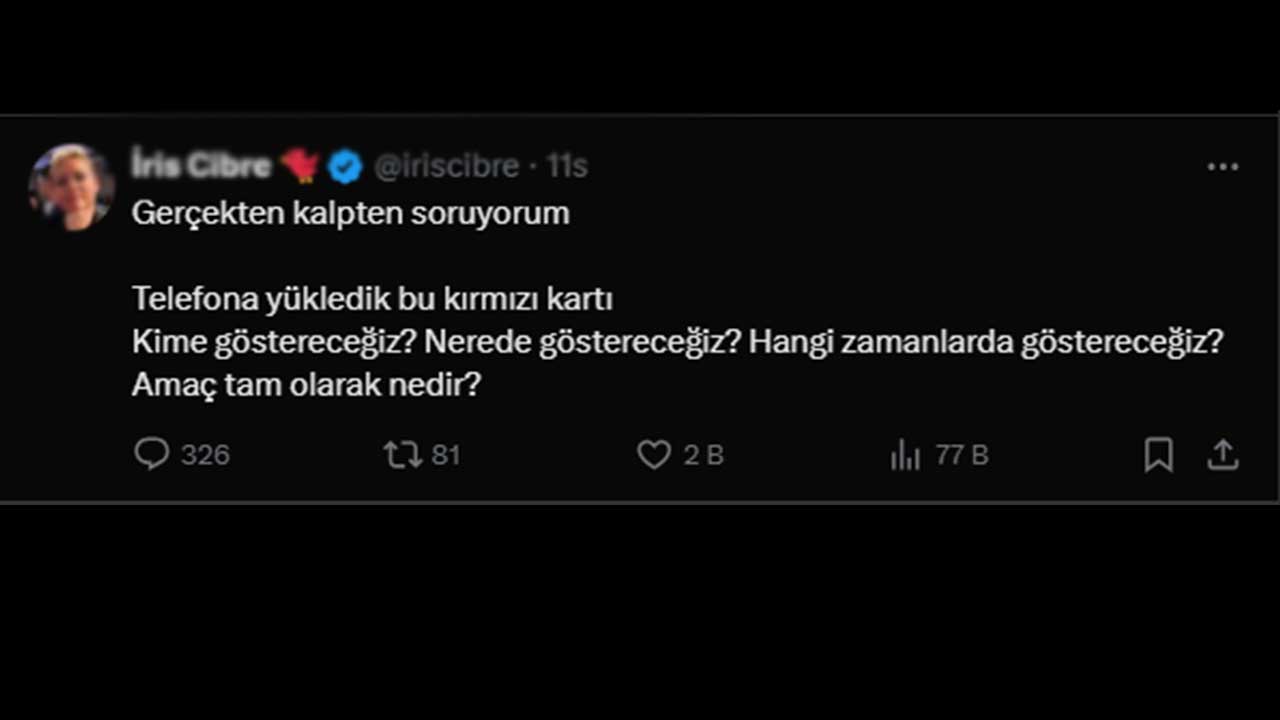The width and height of the screenshot is (1280, 720).
Task: Bookmark this tweet
Action: tap(1158, 456)
